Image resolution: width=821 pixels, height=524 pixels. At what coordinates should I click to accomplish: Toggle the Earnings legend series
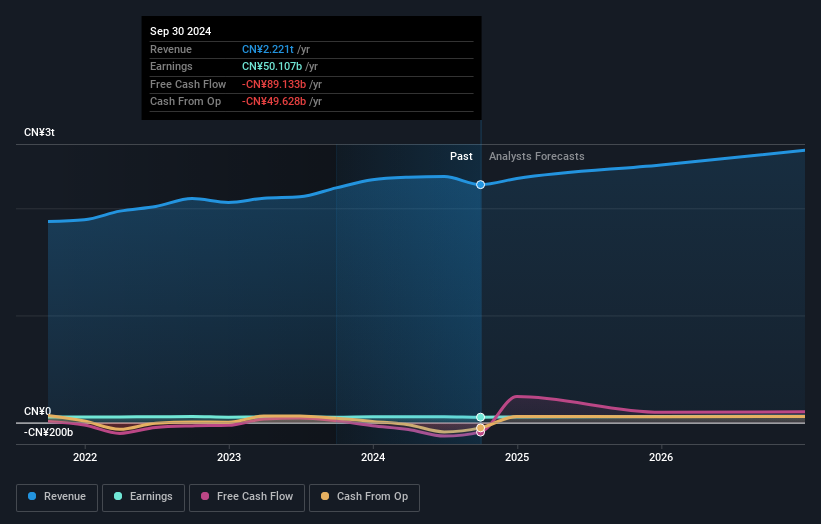[x=143, y=497]
